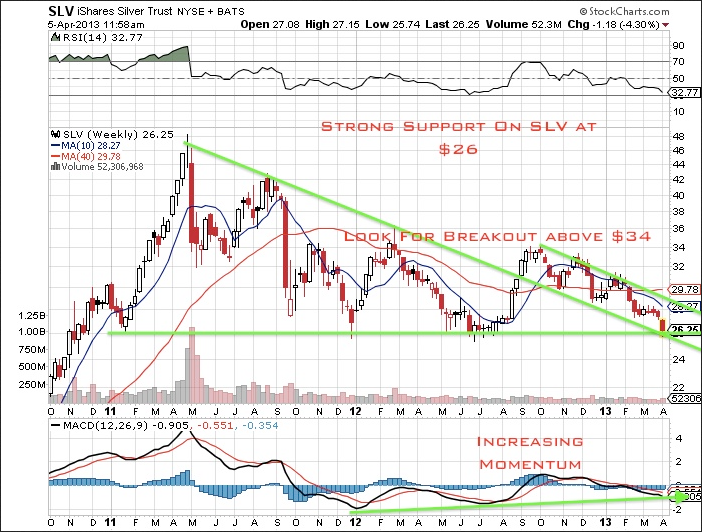Click the 29.78 price tag on right axis

[x=685, y=290]
